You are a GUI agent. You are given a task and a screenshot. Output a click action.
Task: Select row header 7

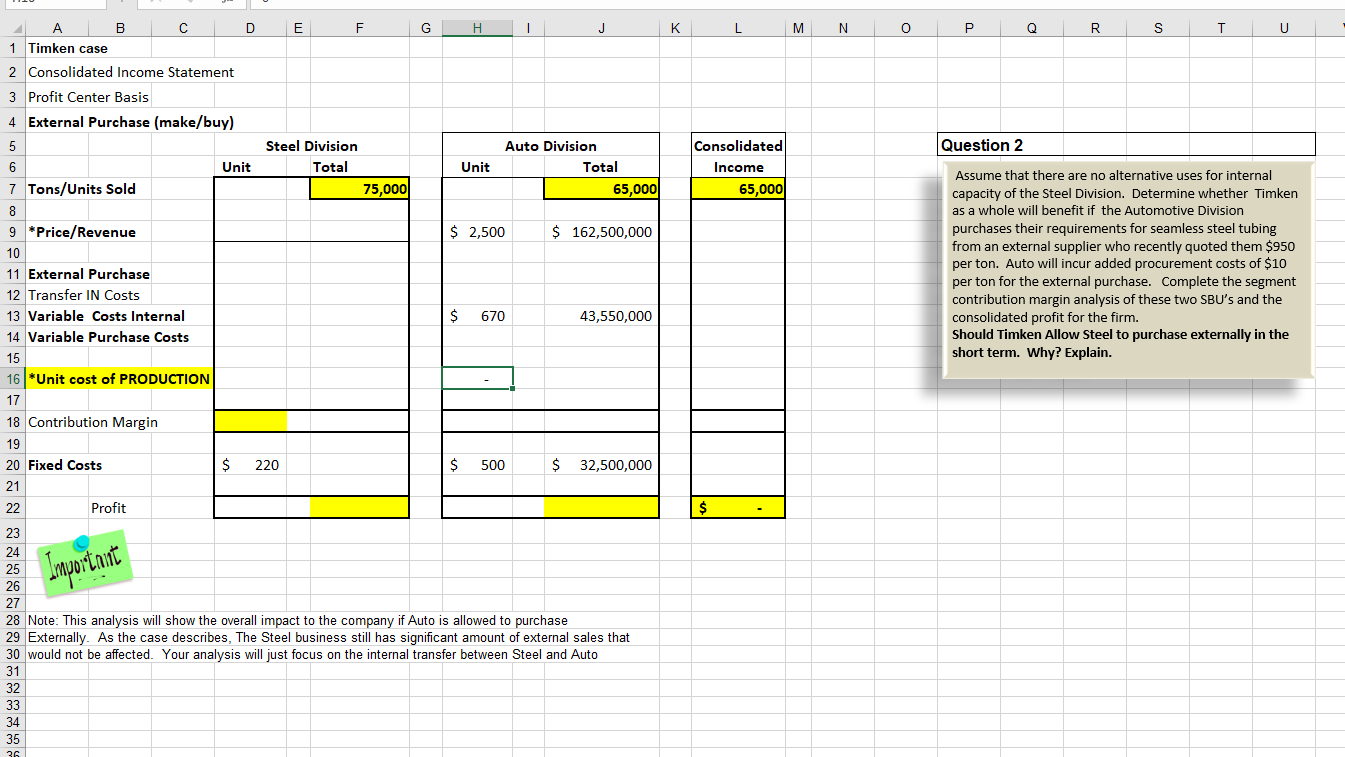coord(12,189)
